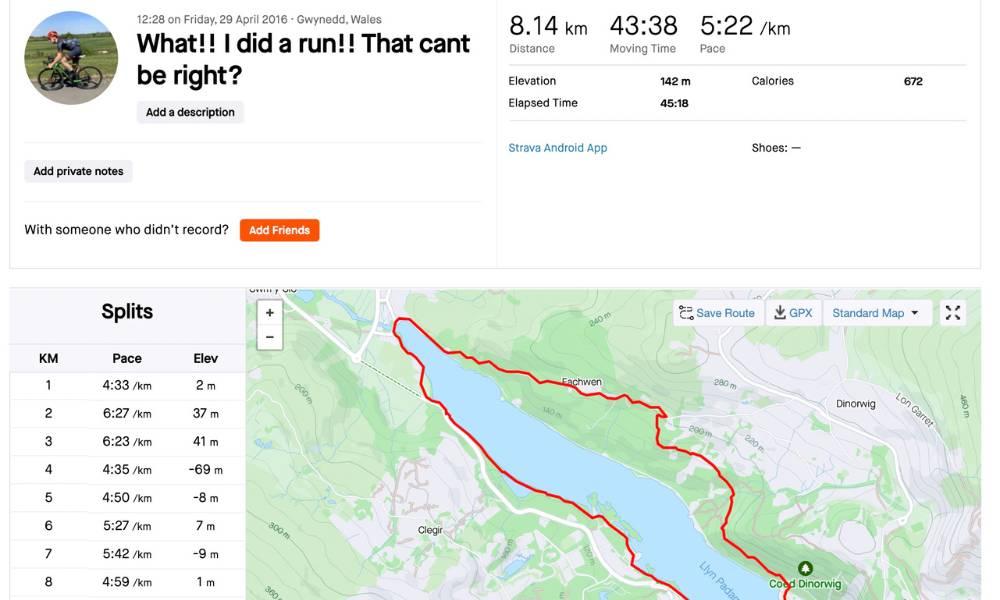Click the Add private notes button
The height and width of the screenshot is (600, 1000).
[78, 170]
